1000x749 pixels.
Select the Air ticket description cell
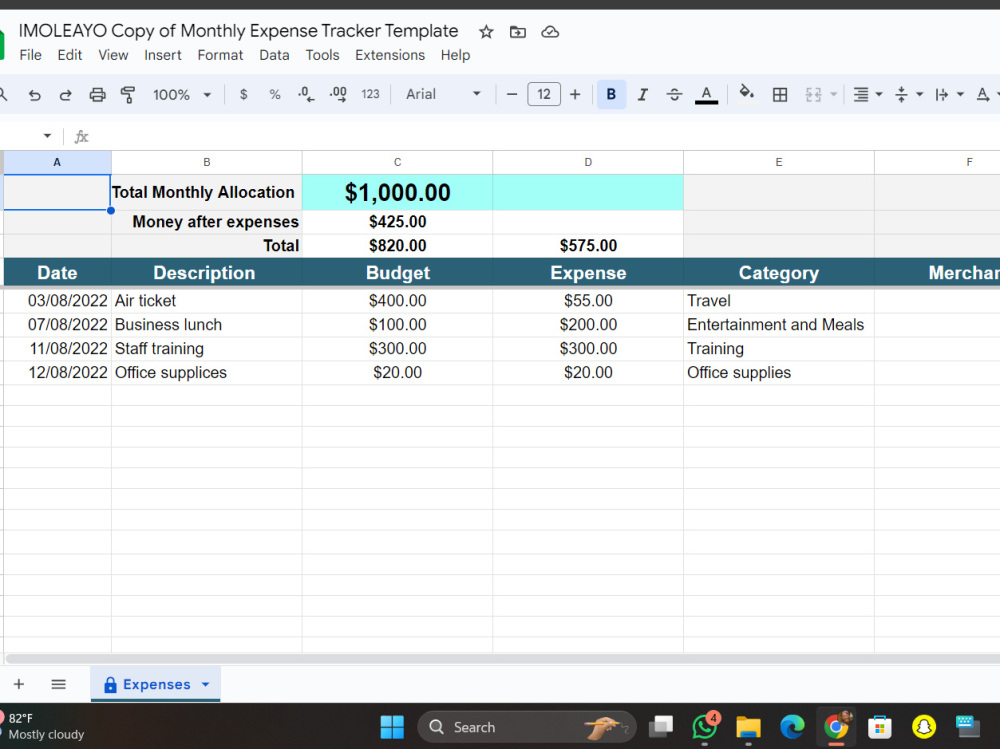[x=207, y=300]
